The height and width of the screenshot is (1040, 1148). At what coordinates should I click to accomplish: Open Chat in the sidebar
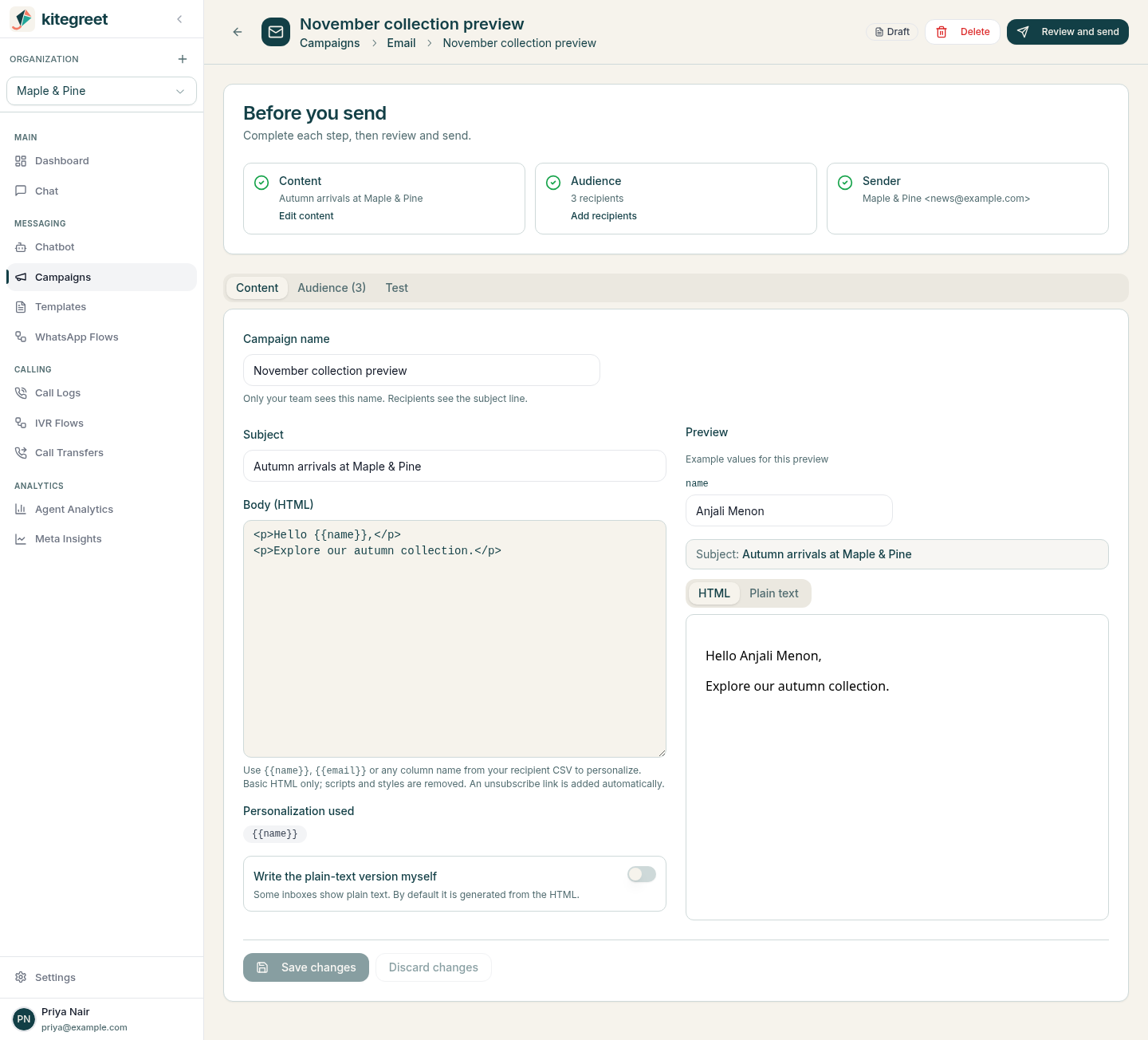(101, 191)
